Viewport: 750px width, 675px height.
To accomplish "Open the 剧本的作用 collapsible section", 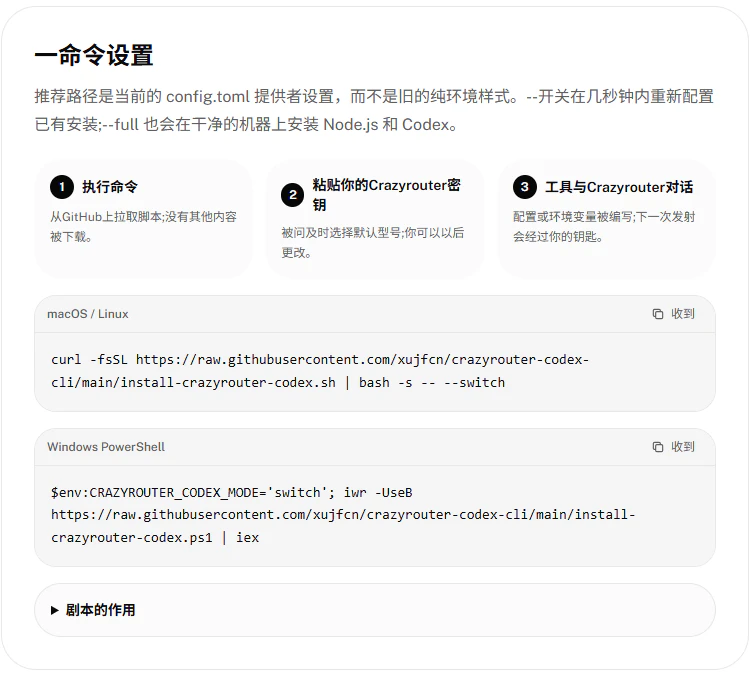I will pyautogui.click(x=375, y=610).
